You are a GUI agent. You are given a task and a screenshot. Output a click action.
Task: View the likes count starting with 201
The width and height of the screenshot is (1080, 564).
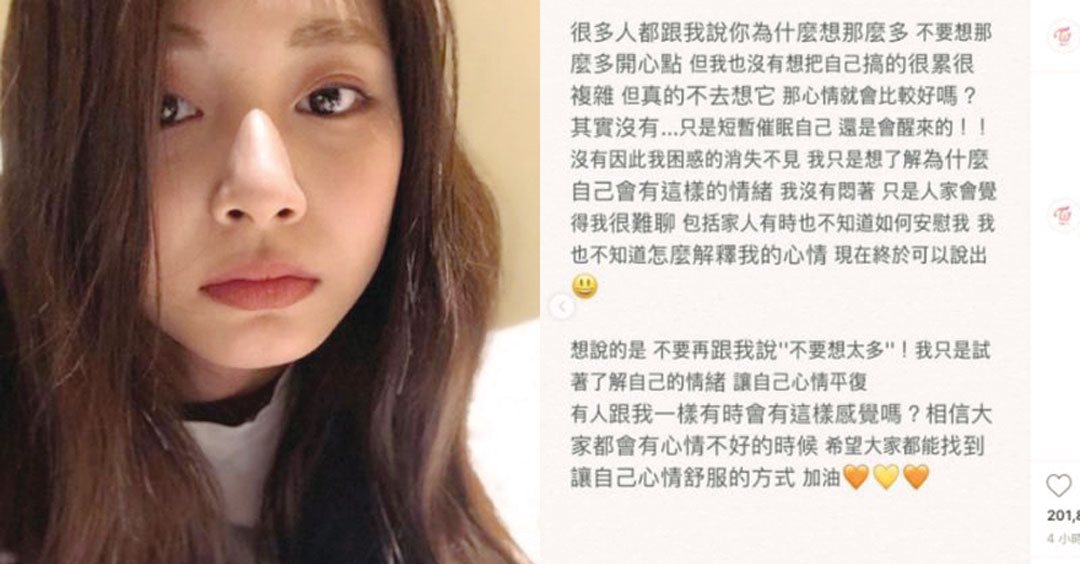click(x=1063, y=516)
